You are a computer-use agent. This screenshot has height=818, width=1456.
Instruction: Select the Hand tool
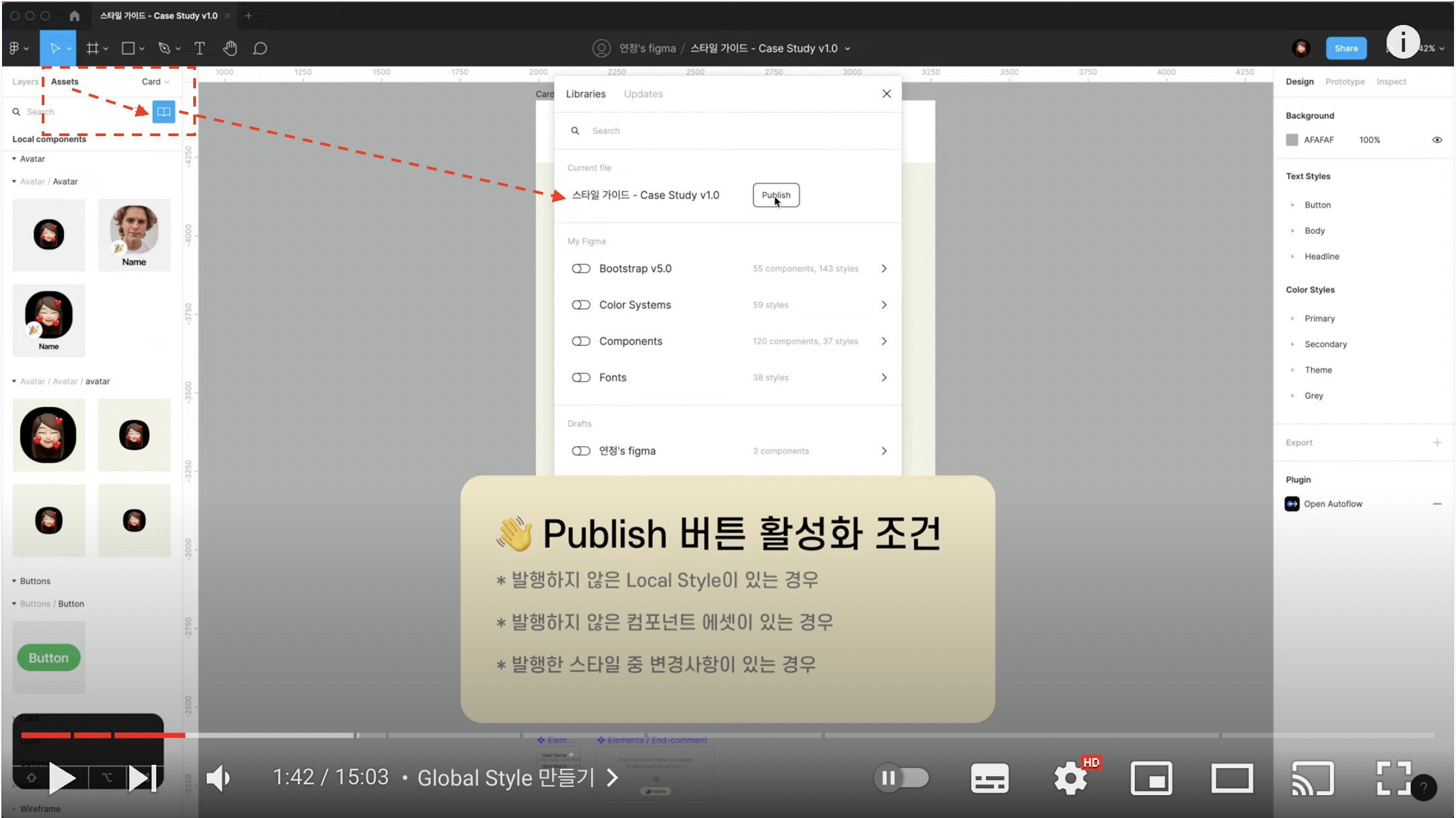(x=230, y=48)
